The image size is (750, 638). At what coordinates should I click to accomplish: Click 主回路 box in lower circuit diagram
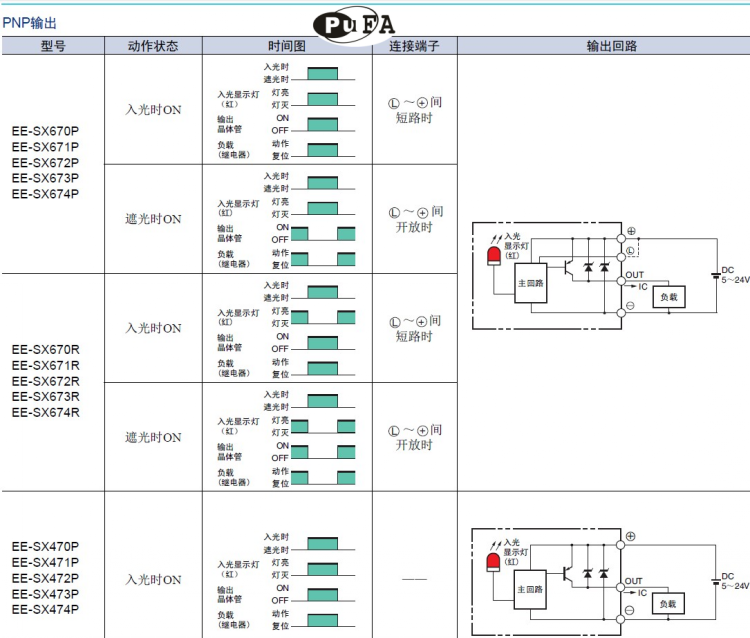(x=530, y=589)
